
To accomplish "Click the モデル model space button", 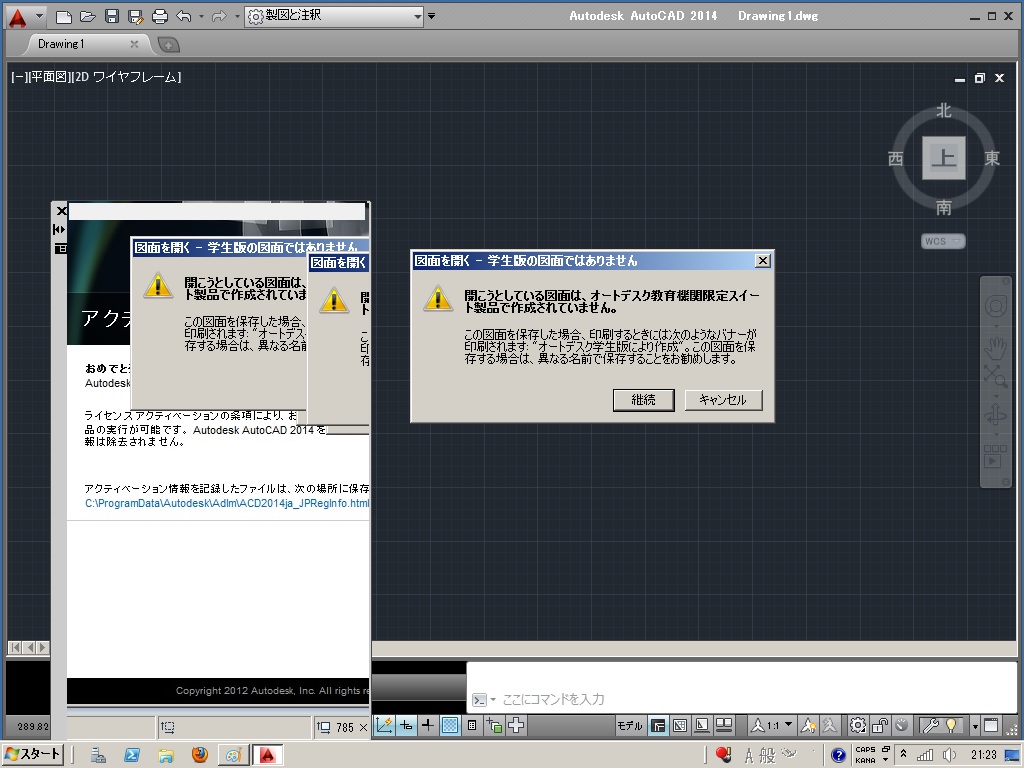I will pos(630,726).
